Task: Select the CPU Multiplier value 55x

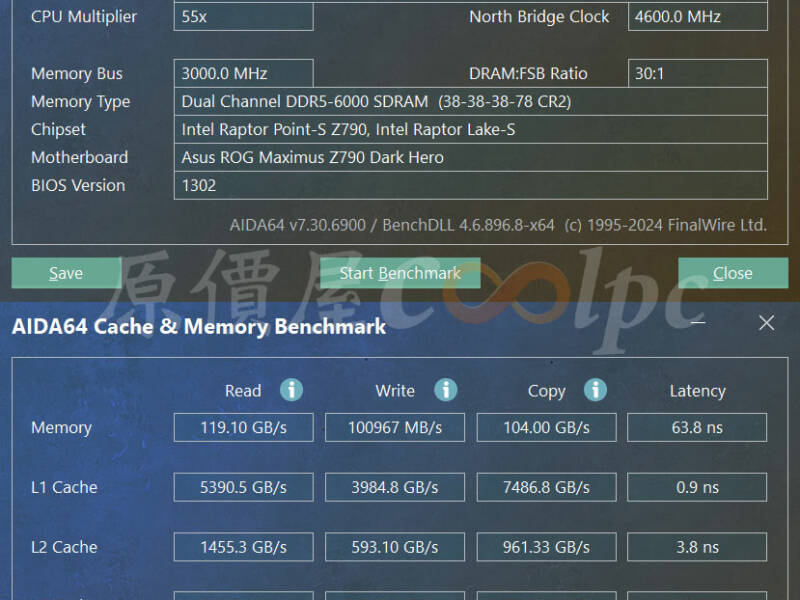Action: tap(243, 17)
